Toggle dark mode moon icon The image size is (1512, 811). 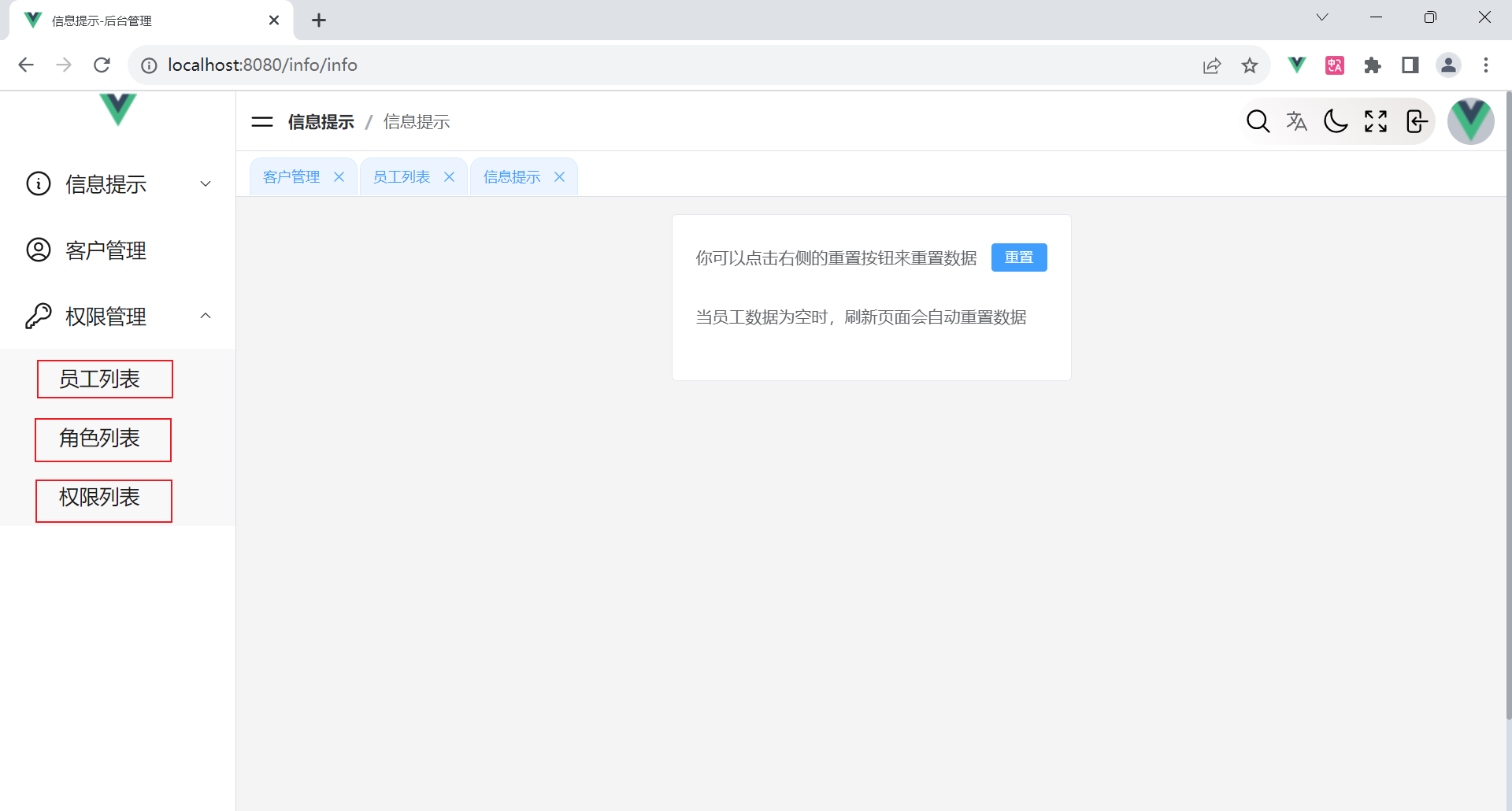pyautogui.click(x=1336, y=121)
